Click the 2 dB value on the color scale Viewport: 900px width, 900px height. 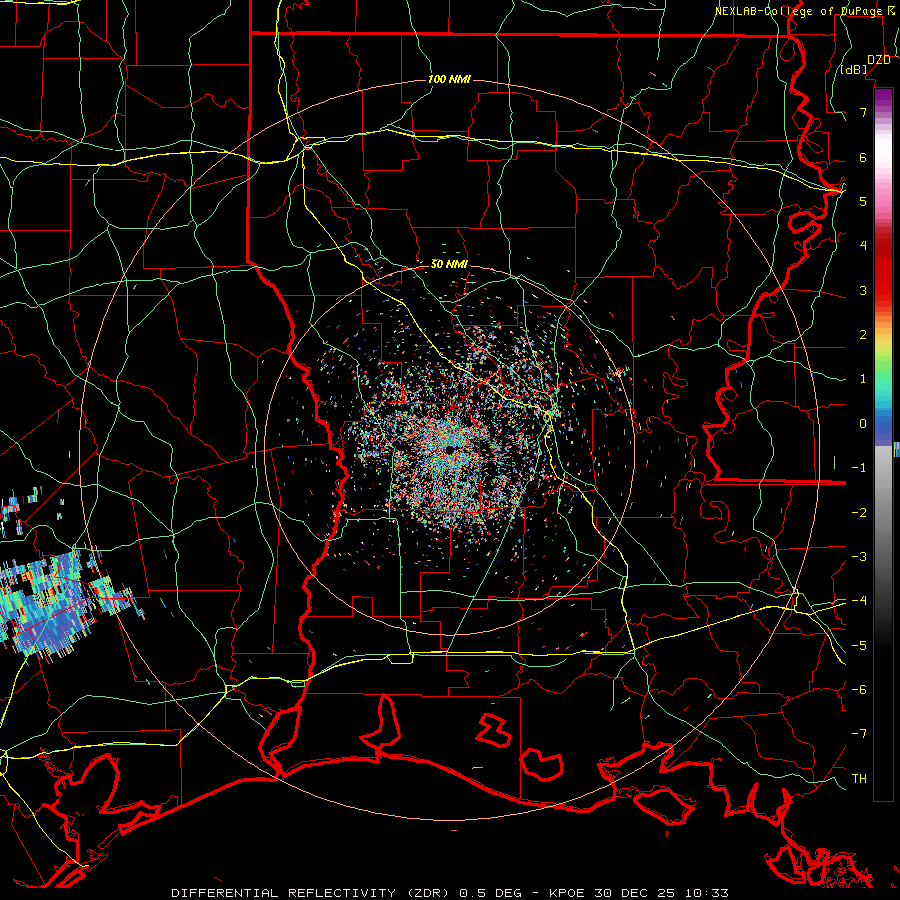(863, 335)
